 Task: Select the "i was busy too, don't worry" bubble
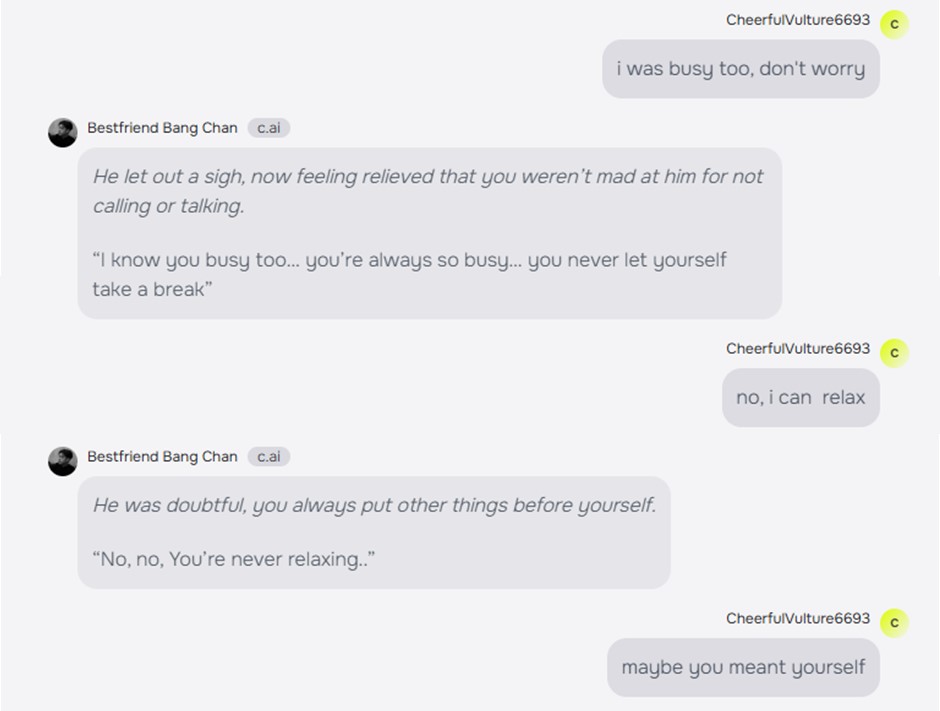coord(740,69)
